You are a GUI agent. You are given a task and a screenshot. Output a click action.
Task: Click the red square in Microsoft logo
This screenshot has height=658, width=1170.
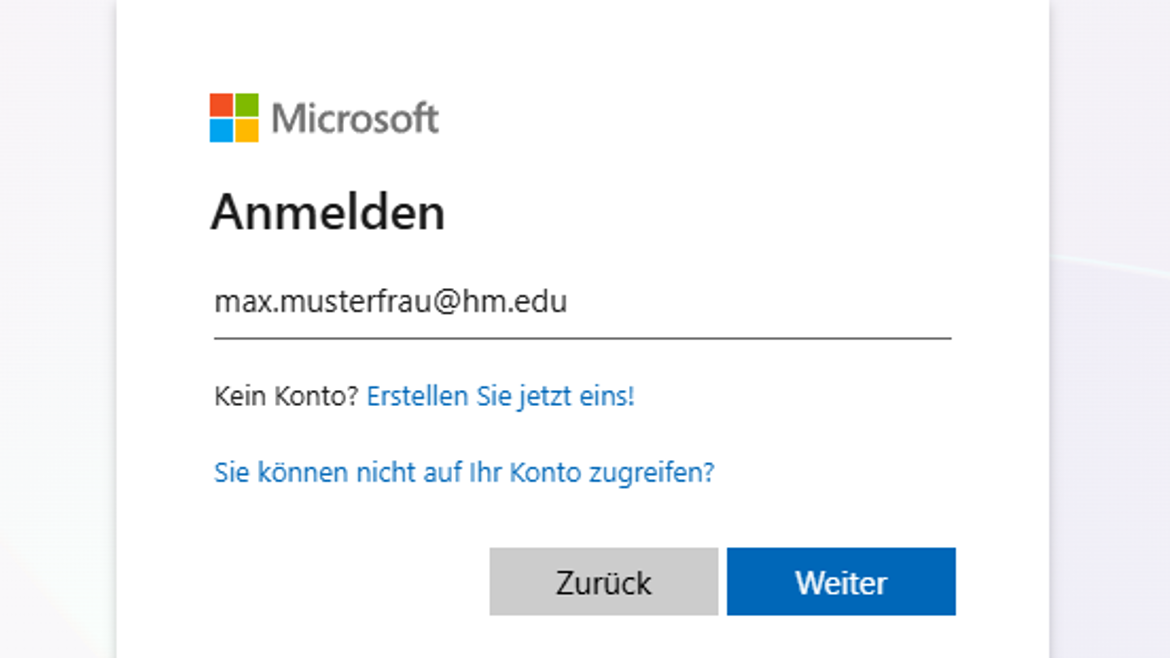[x=222, y=105]
